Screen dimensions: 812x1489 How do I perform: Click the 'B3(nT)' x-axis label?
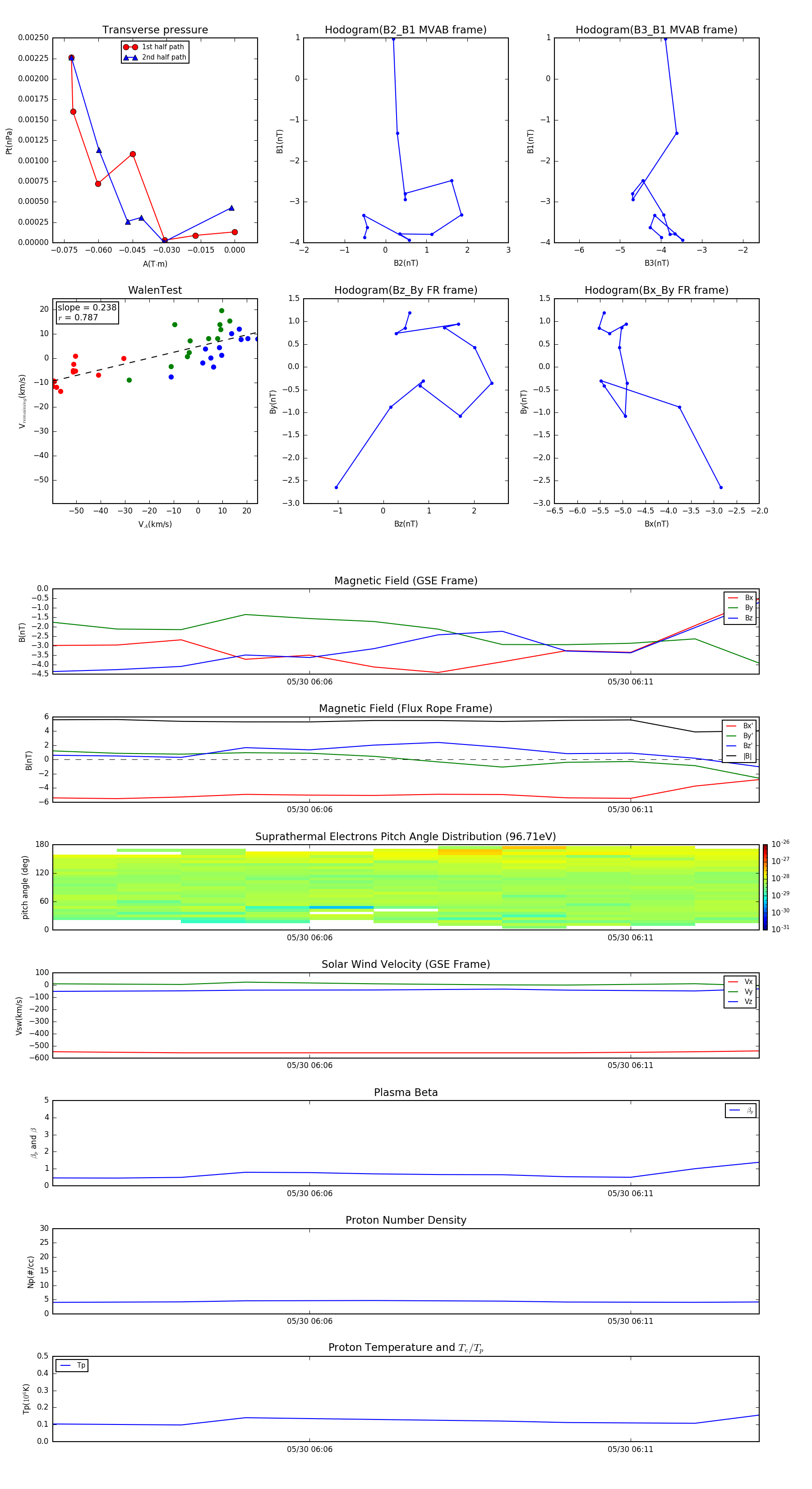coord(656,263)
